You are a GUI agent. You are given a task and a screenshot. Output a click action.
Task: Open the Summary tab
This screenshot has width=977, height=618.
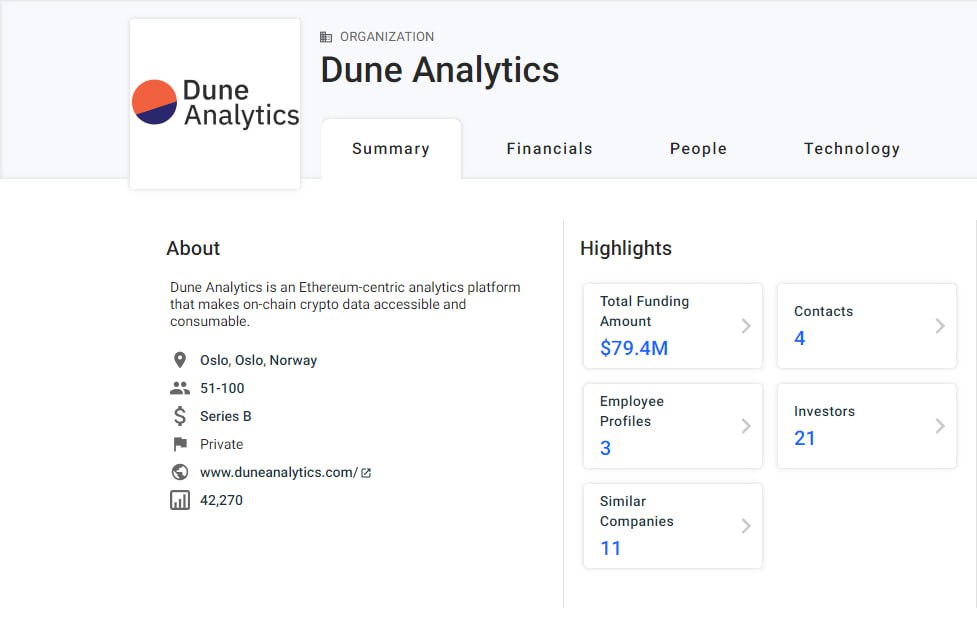click(390, 148)
